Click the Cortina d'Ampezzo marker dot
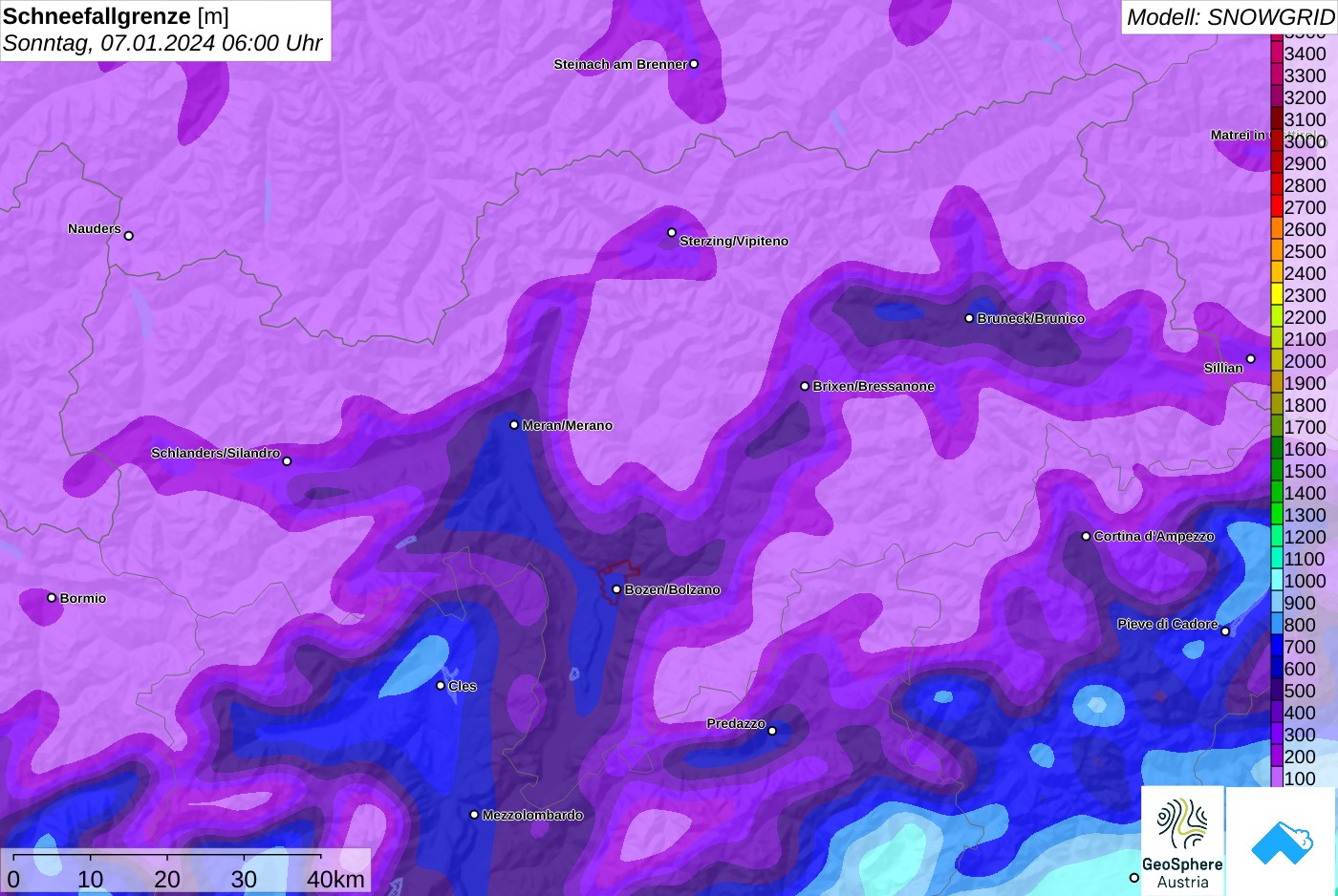Screen dimensions: 1338x896 [1086, 536]
